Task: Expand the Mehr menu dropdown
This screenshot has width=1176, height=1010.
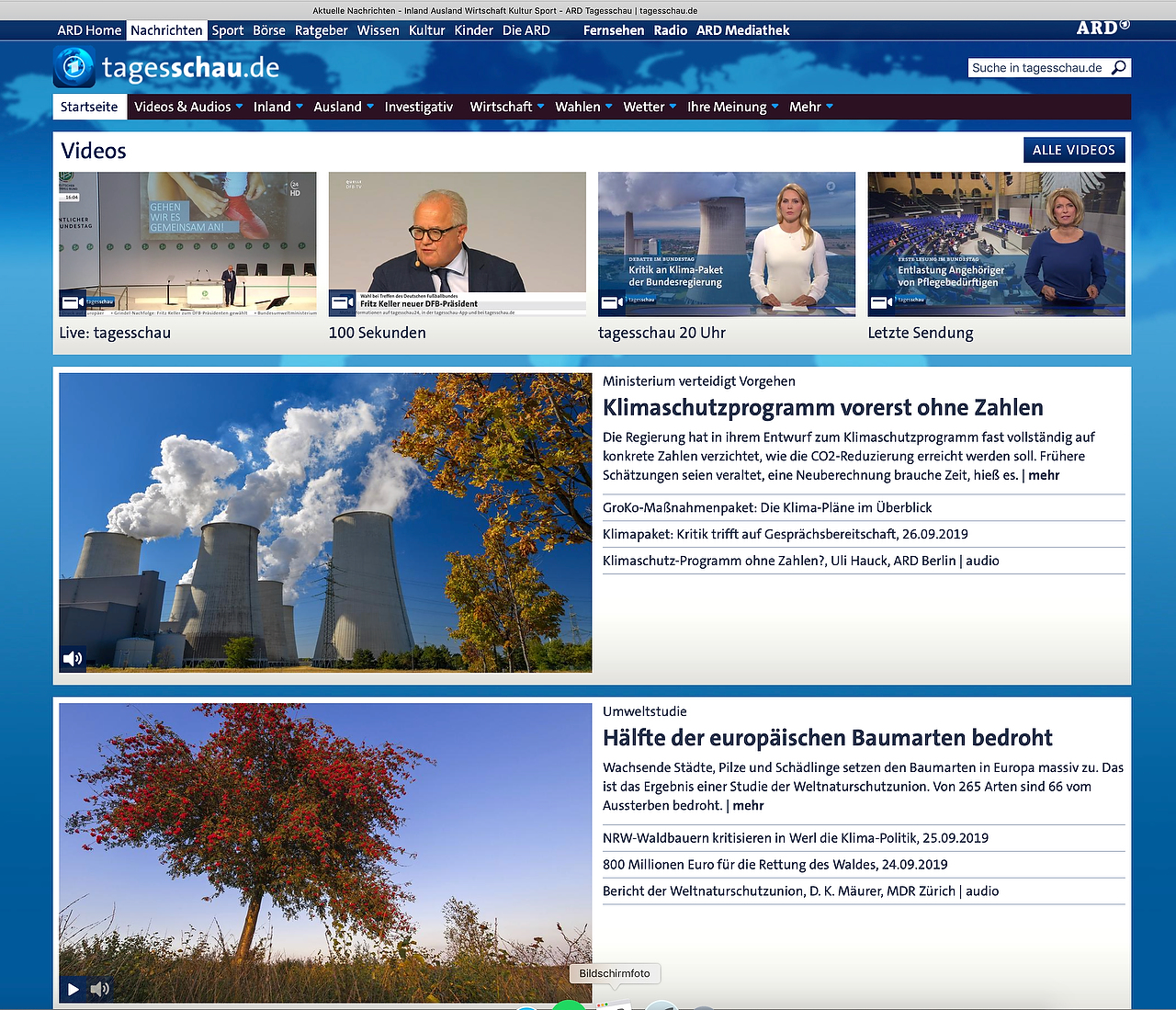Action: point(830,107)
